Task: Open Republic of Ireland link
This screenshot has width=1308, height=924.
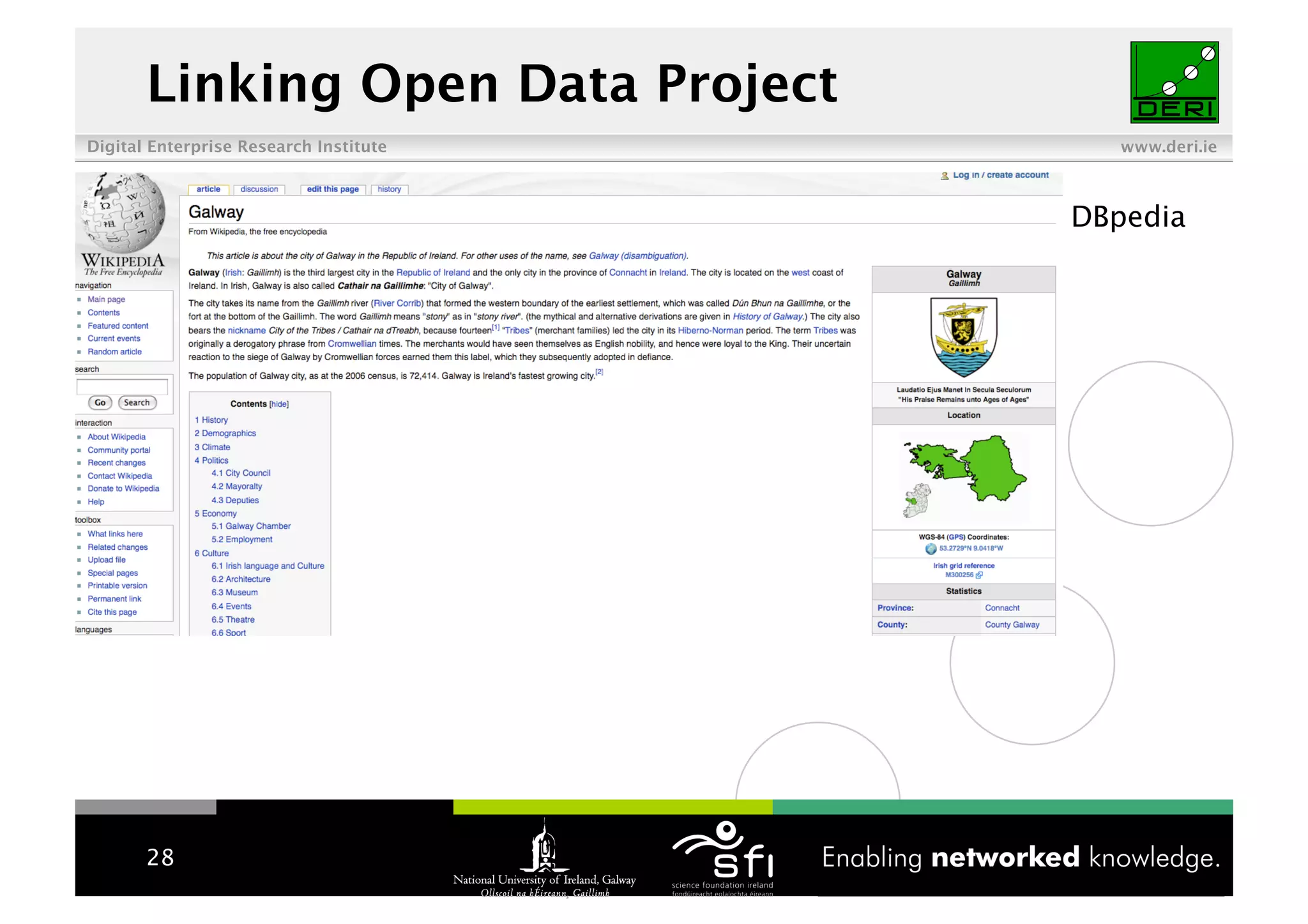Action: click(433, 273)
